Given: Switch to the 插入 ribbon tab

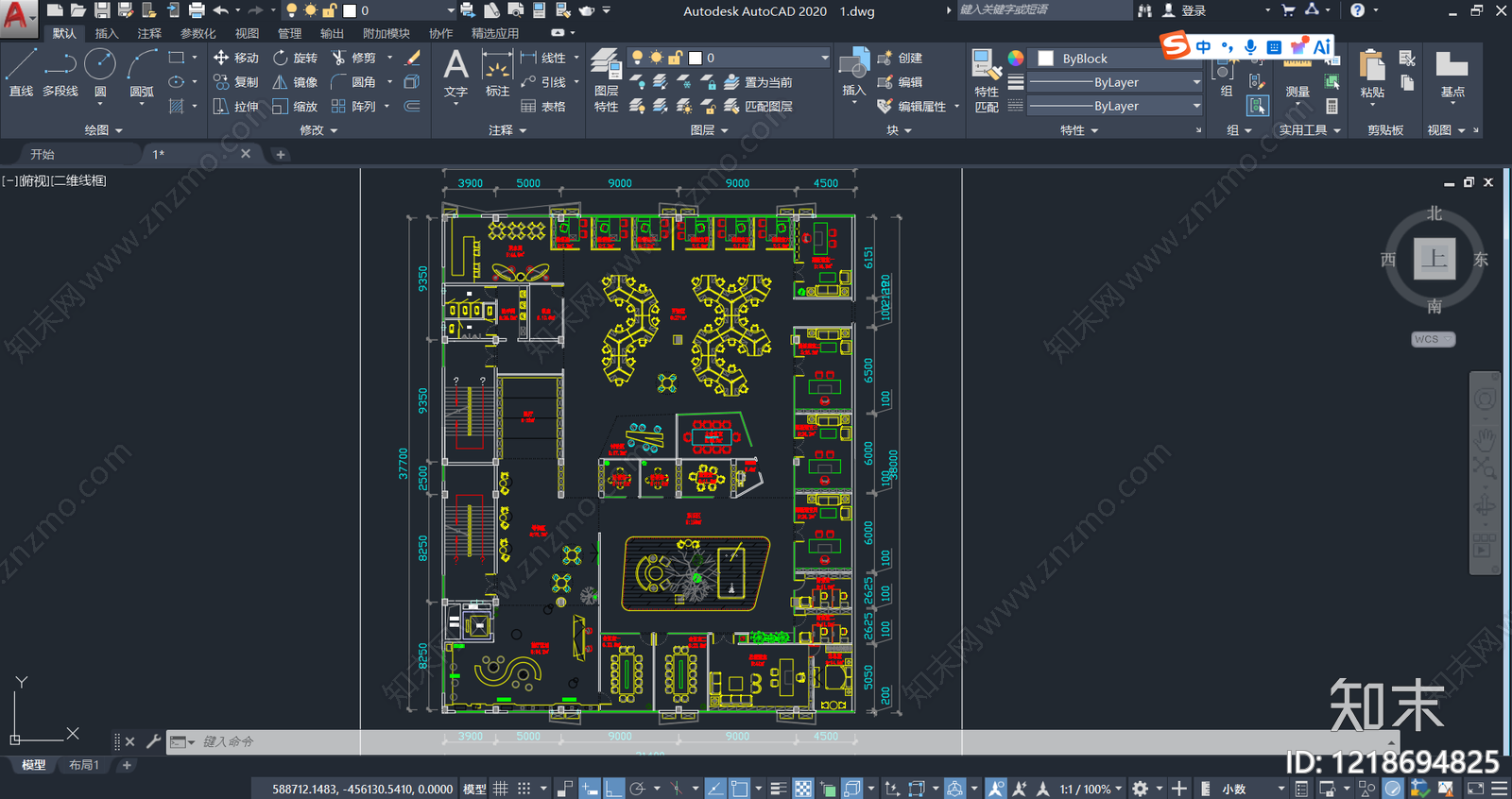Looking at the screenshot, I should click(107, 33).
